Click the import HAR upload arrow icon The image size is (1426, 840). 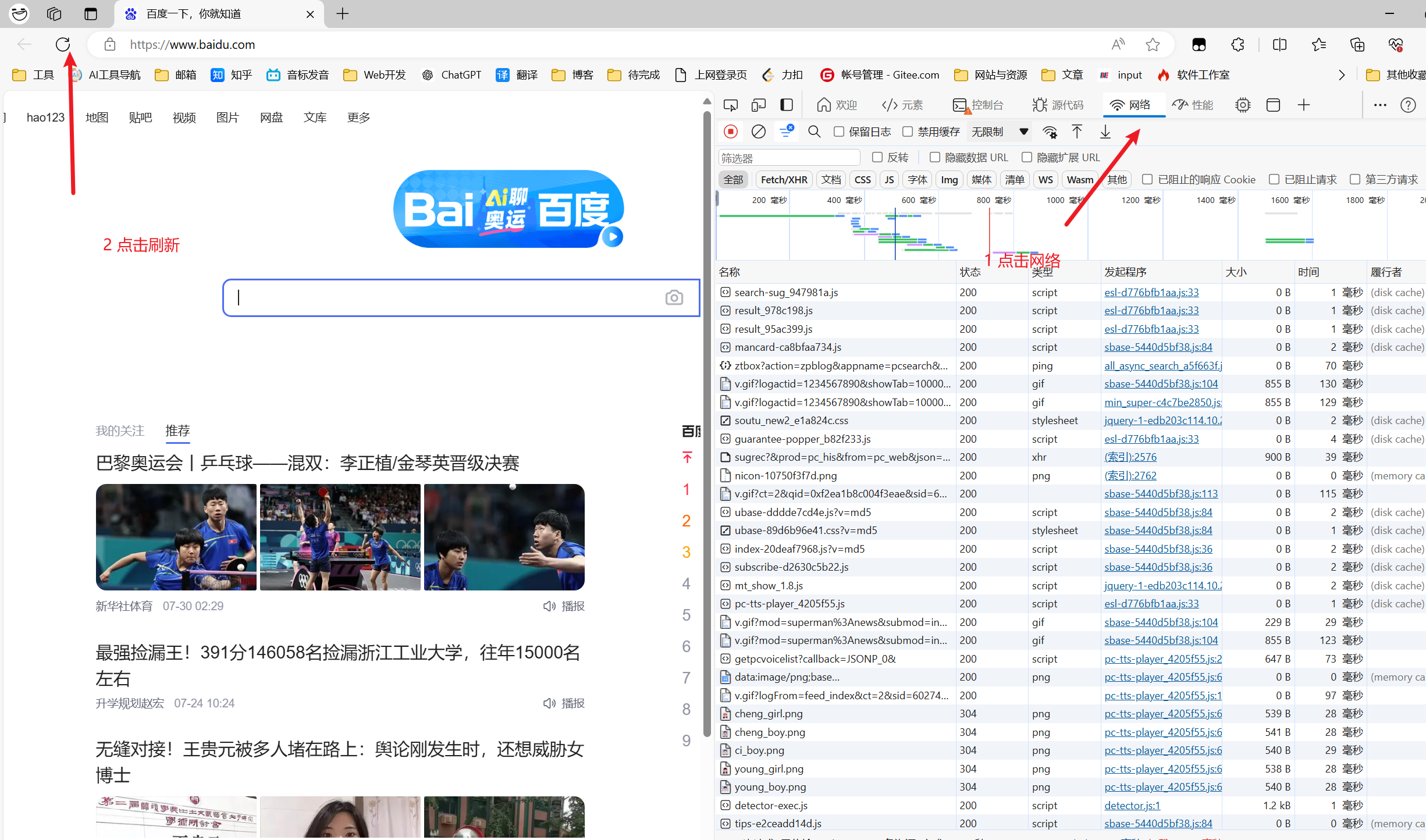coord(1077,131)
